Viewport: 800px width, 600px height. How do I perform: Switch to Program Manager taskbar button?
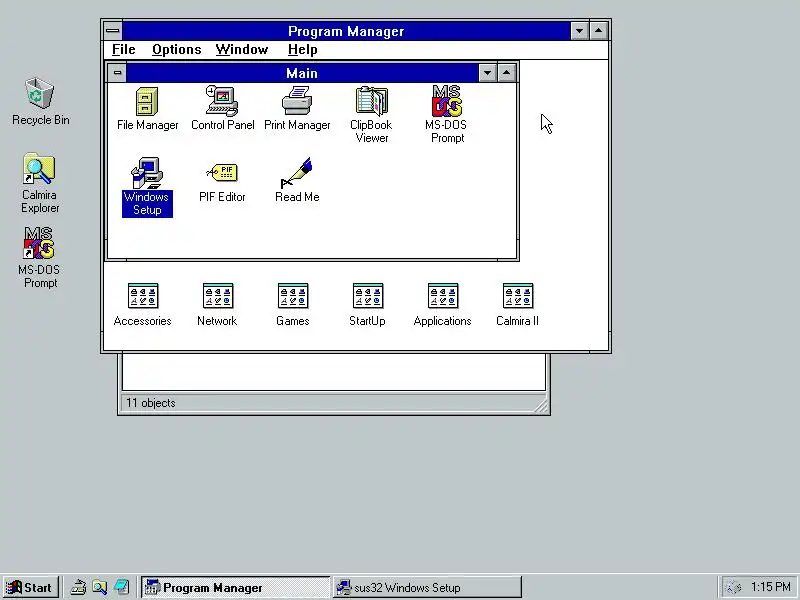[235, 587]
